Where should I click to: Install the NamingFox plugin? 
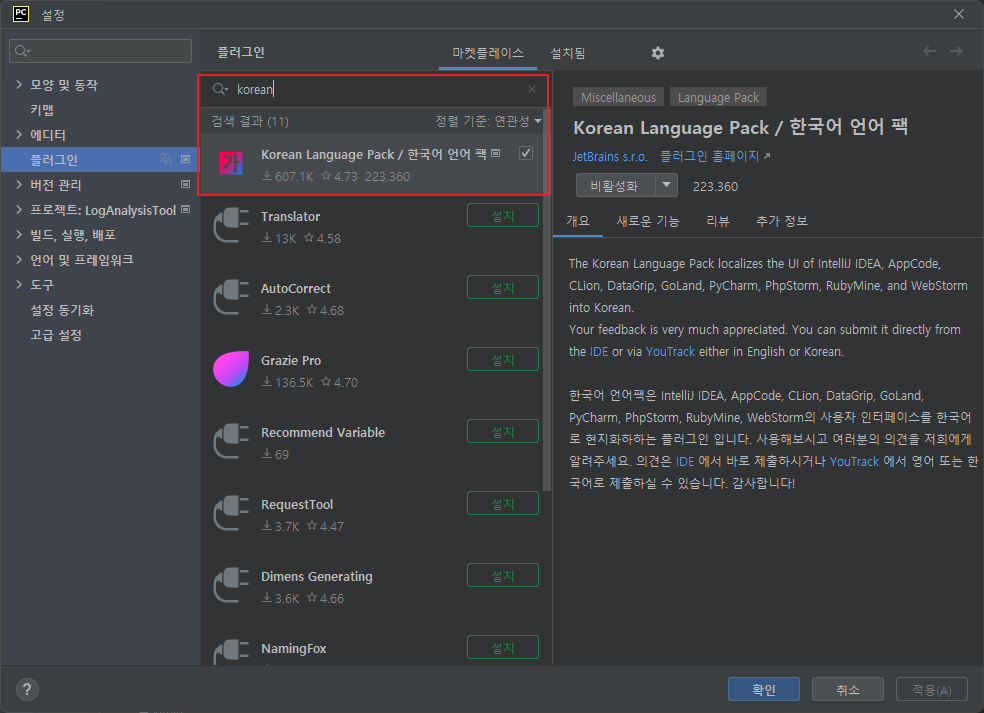(x=503, y=647)
